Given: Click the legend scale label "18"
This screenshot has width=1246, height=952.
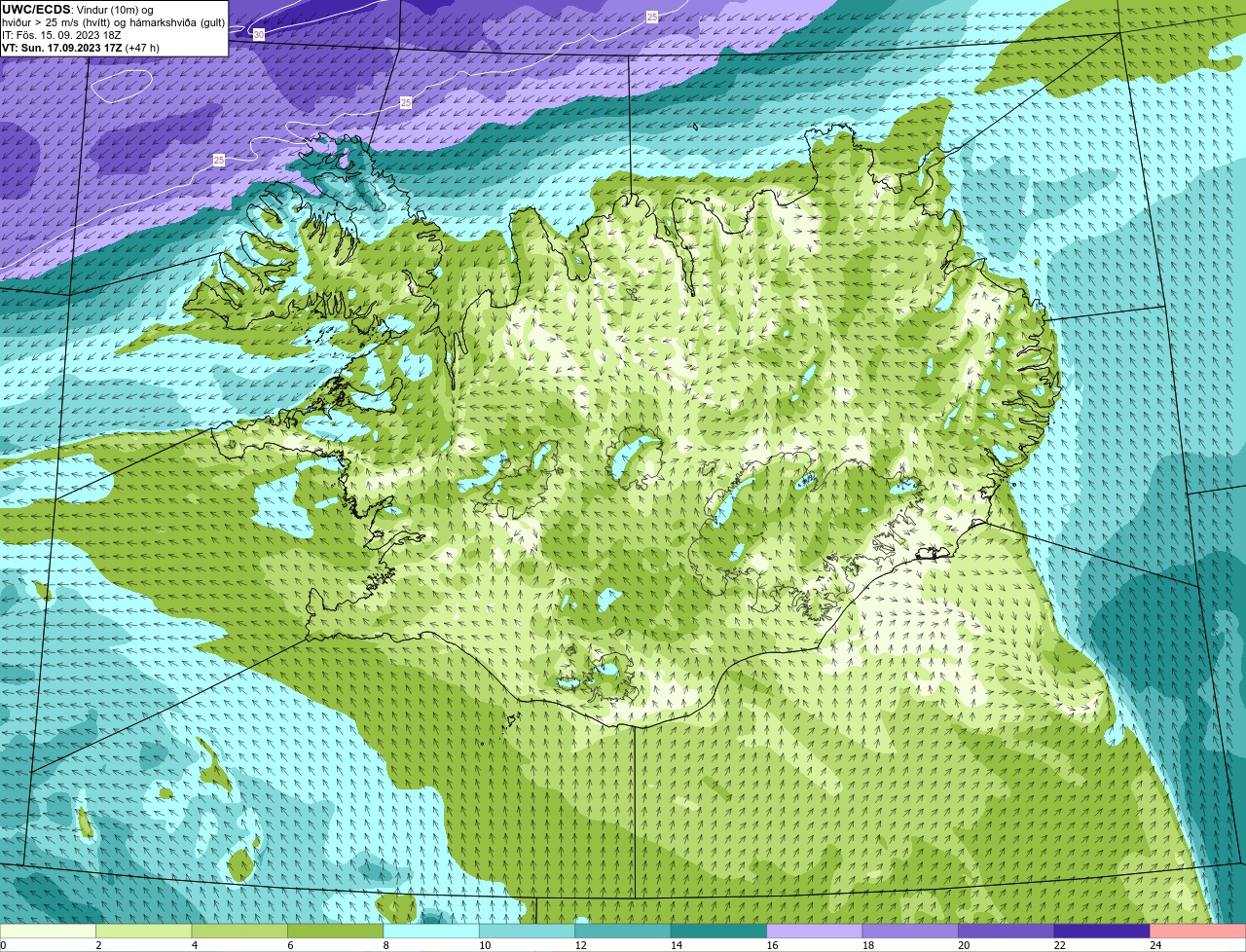Looking at the screenshot, I should point(867,945).
